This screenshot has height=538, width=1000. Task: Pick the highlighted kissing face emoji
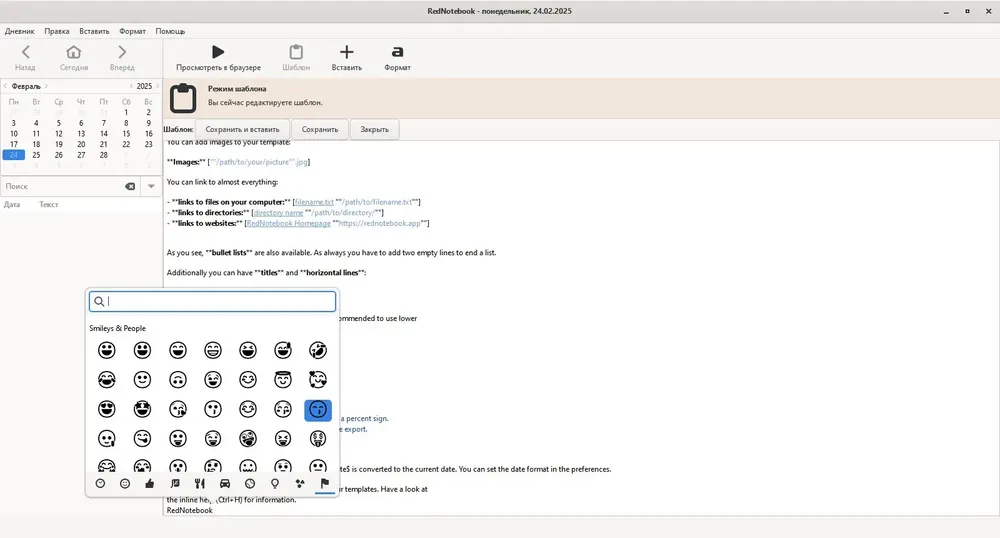(318, 409)
